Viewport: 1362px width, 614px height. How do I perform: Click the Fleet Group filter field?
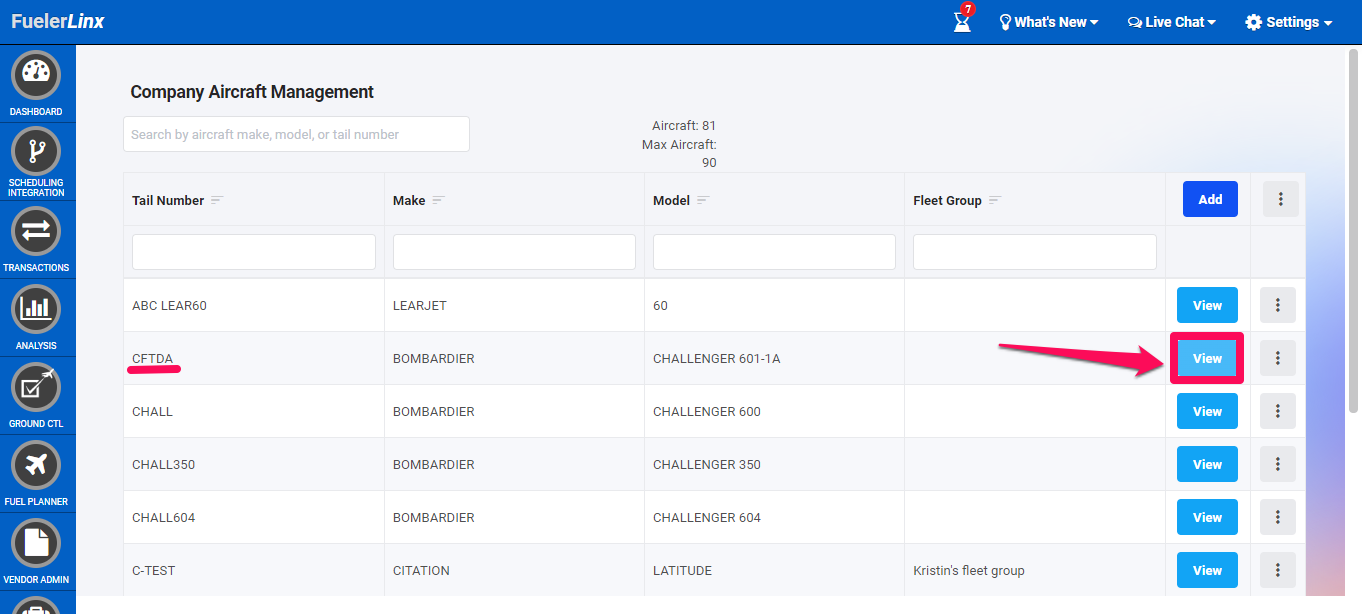pos(1035,252)
